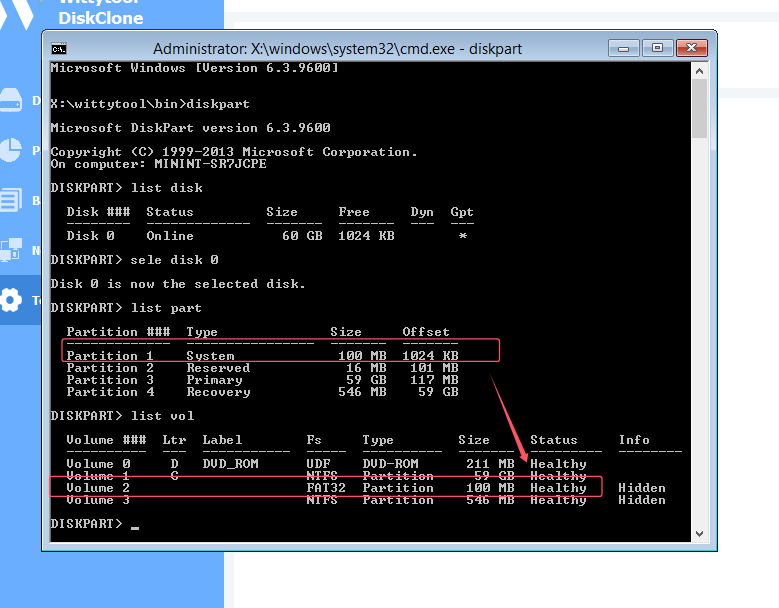Viewport: 779px width, 608px height.
Task: Click the 'DISKPART> list disk' command line
Action: (x=127, y=188)
